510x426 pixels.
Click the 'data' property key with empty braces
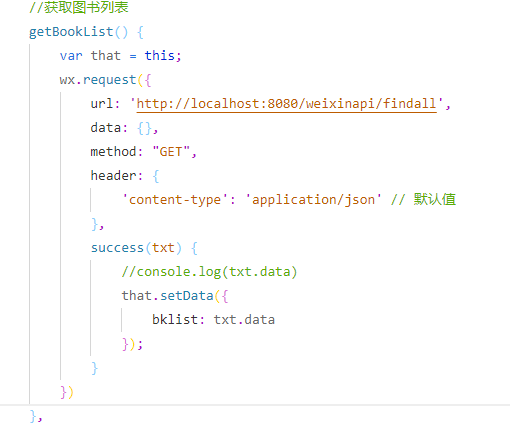coord(106,128)
